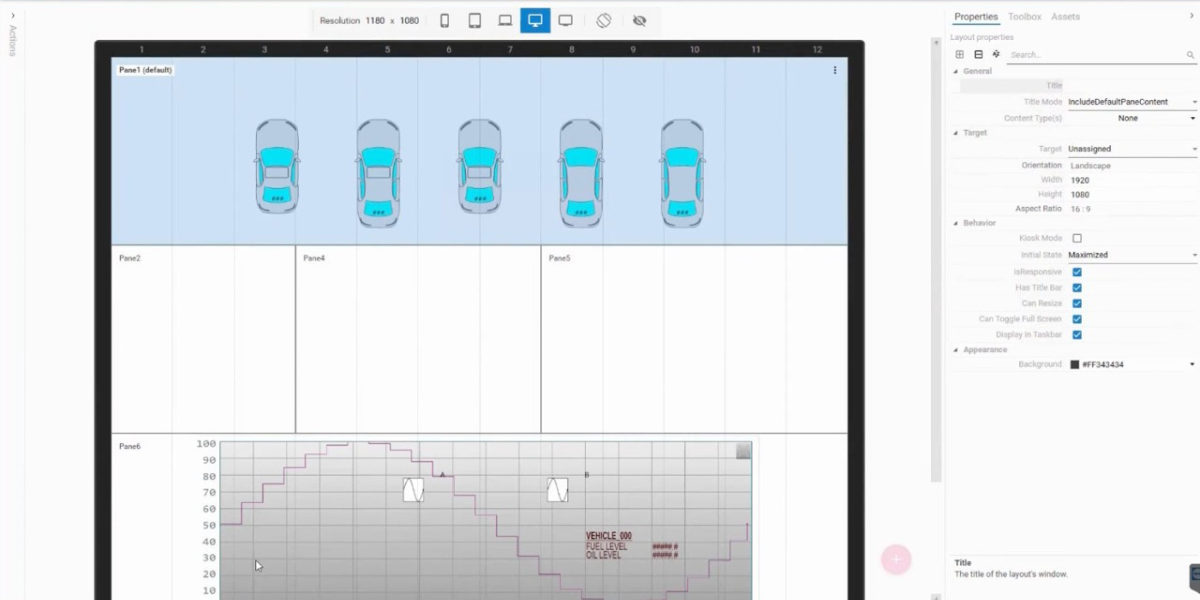This screenshot has width=1200, height=600.
Task: Open Pane1 three-dot options menu
Action: coord(835,70)
